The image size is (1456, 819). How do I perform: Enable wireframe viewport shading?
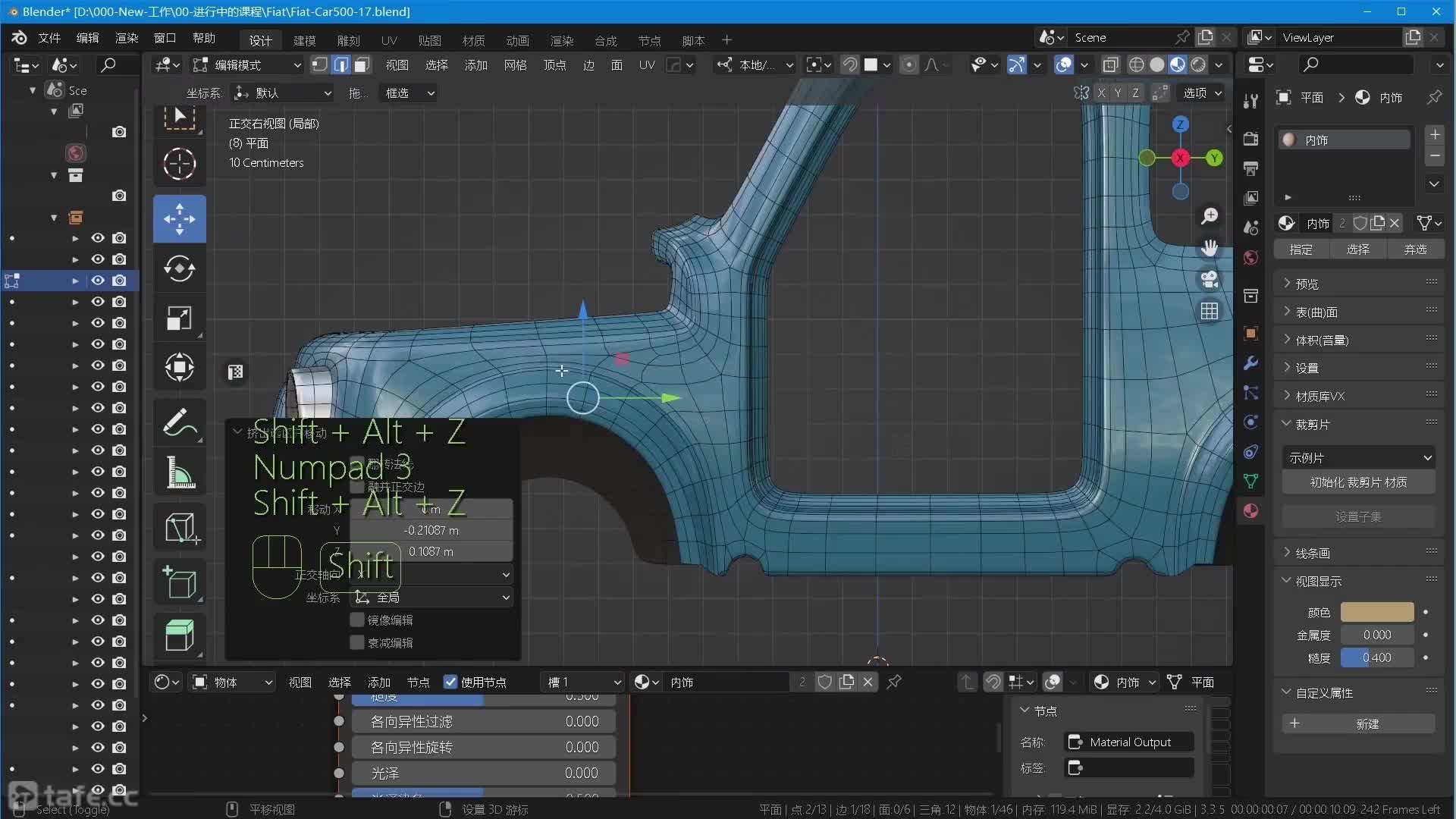[1136, 64]
